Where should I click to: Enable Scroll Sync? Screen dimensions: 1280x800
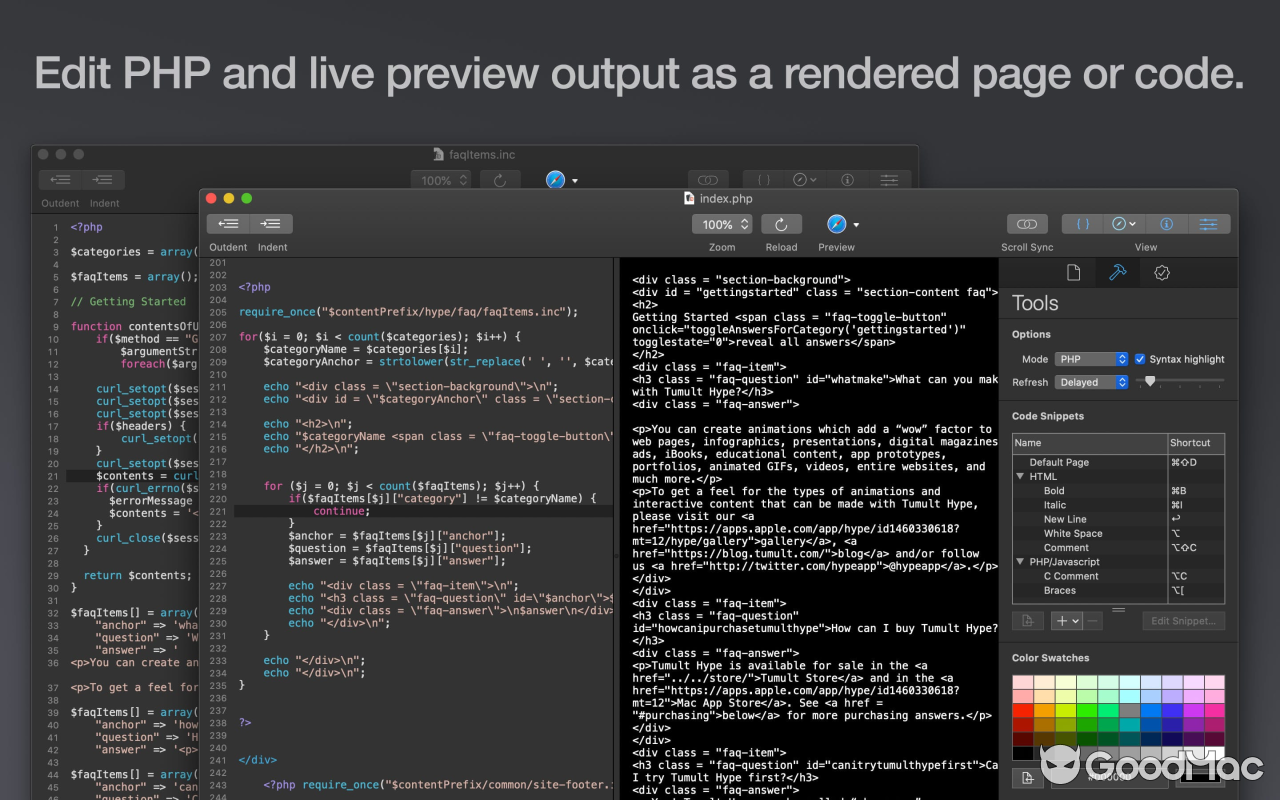(x=1027, y=223)
